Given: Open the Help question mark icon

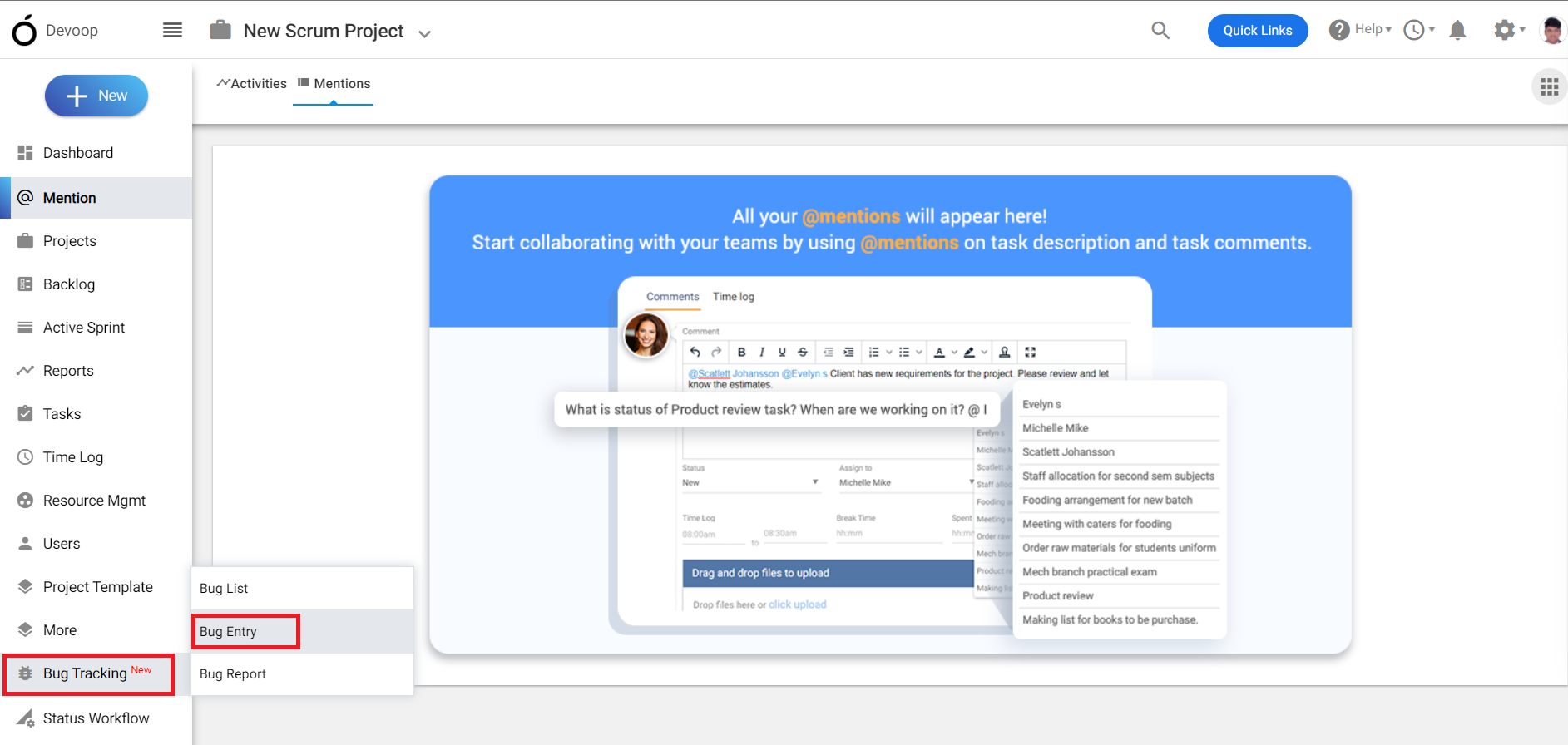Looking at the screenshot, I should tap(1339, 30).
